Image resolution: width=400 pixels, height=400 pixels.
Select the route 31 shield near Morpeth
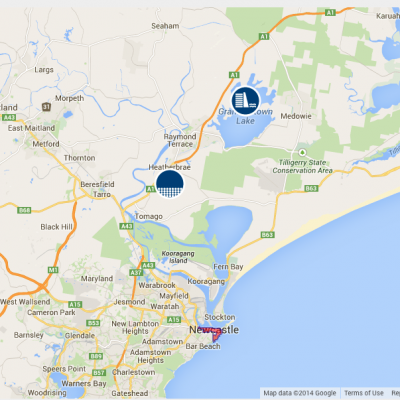pos(47,107)
